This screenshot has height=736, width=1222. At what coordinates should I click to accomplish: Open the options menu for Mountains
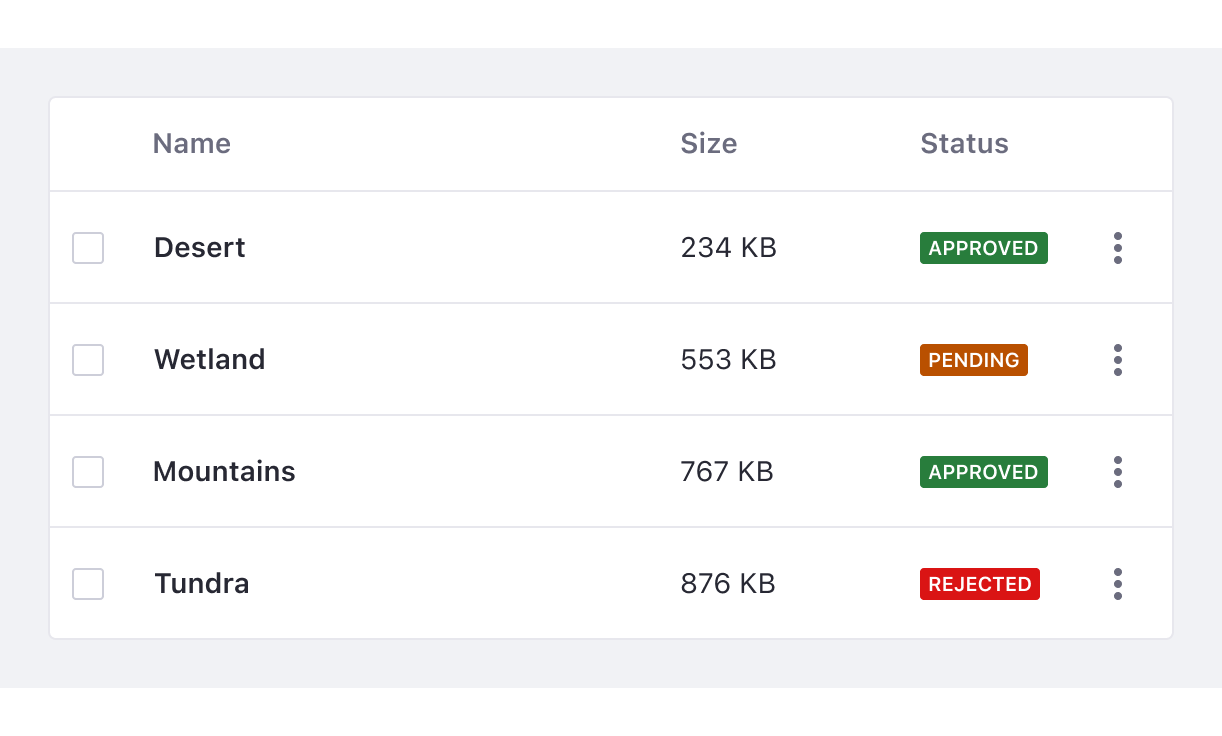(1117, 472)
